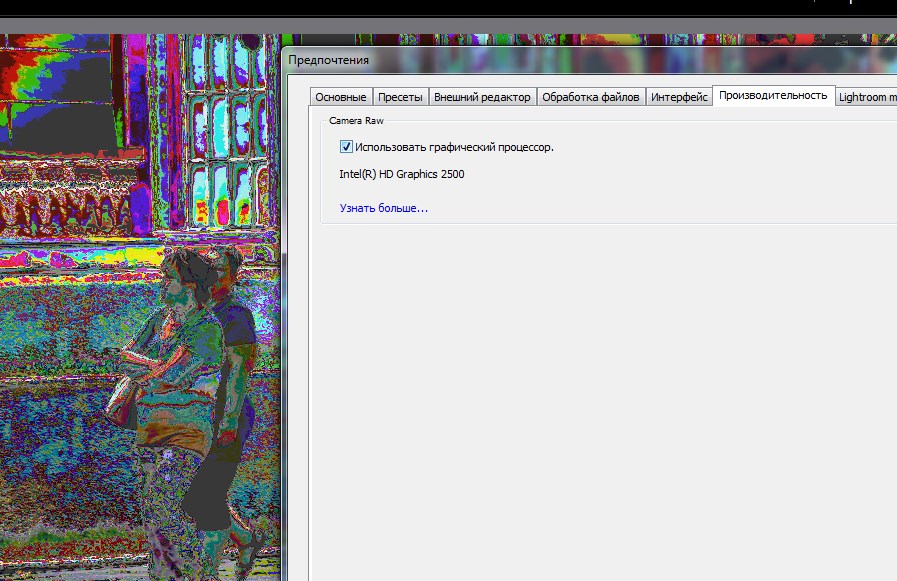Click the Camera Raw group label

click(349, 120)
